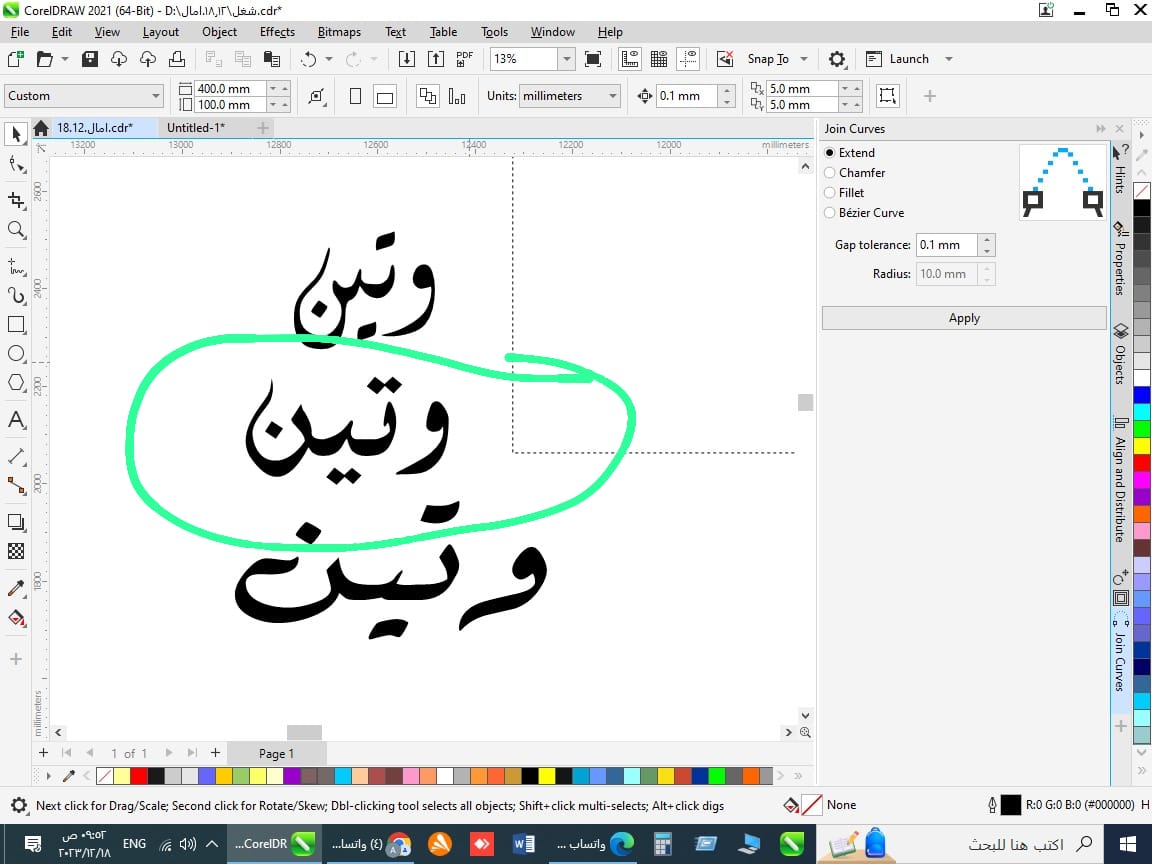Switch to the Untitled-1 document tab

point(196,128)
